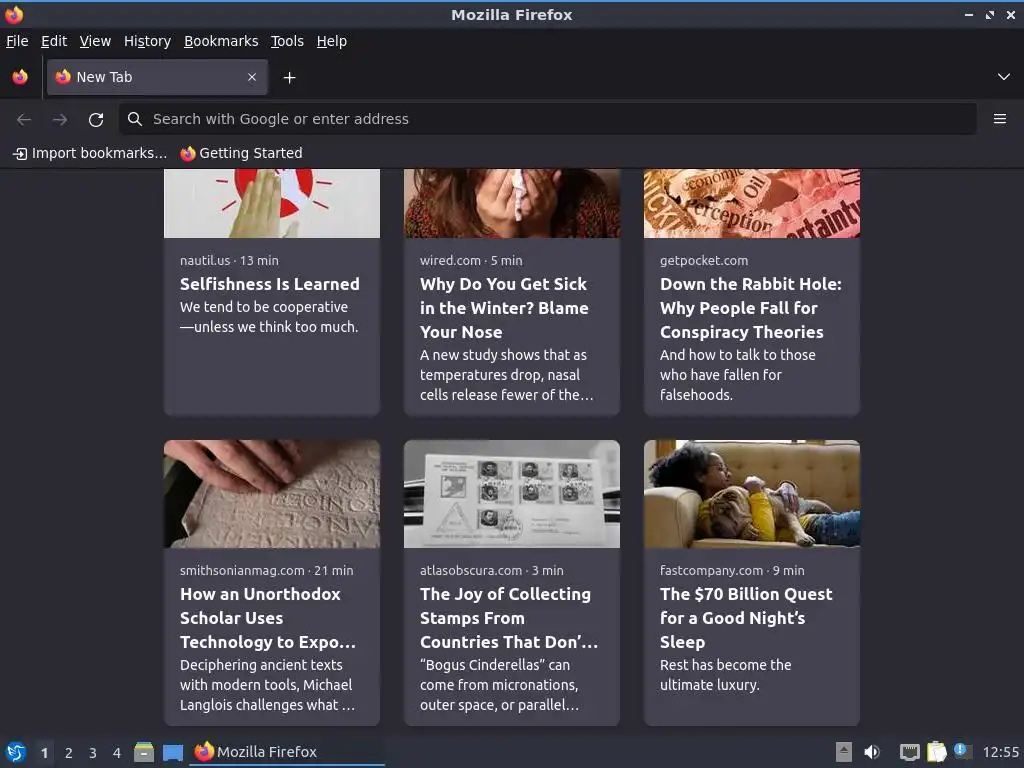This screenshot has height=768, width=1024.
Task: Open the Edit menu
Action: click(x=54, y=41)
